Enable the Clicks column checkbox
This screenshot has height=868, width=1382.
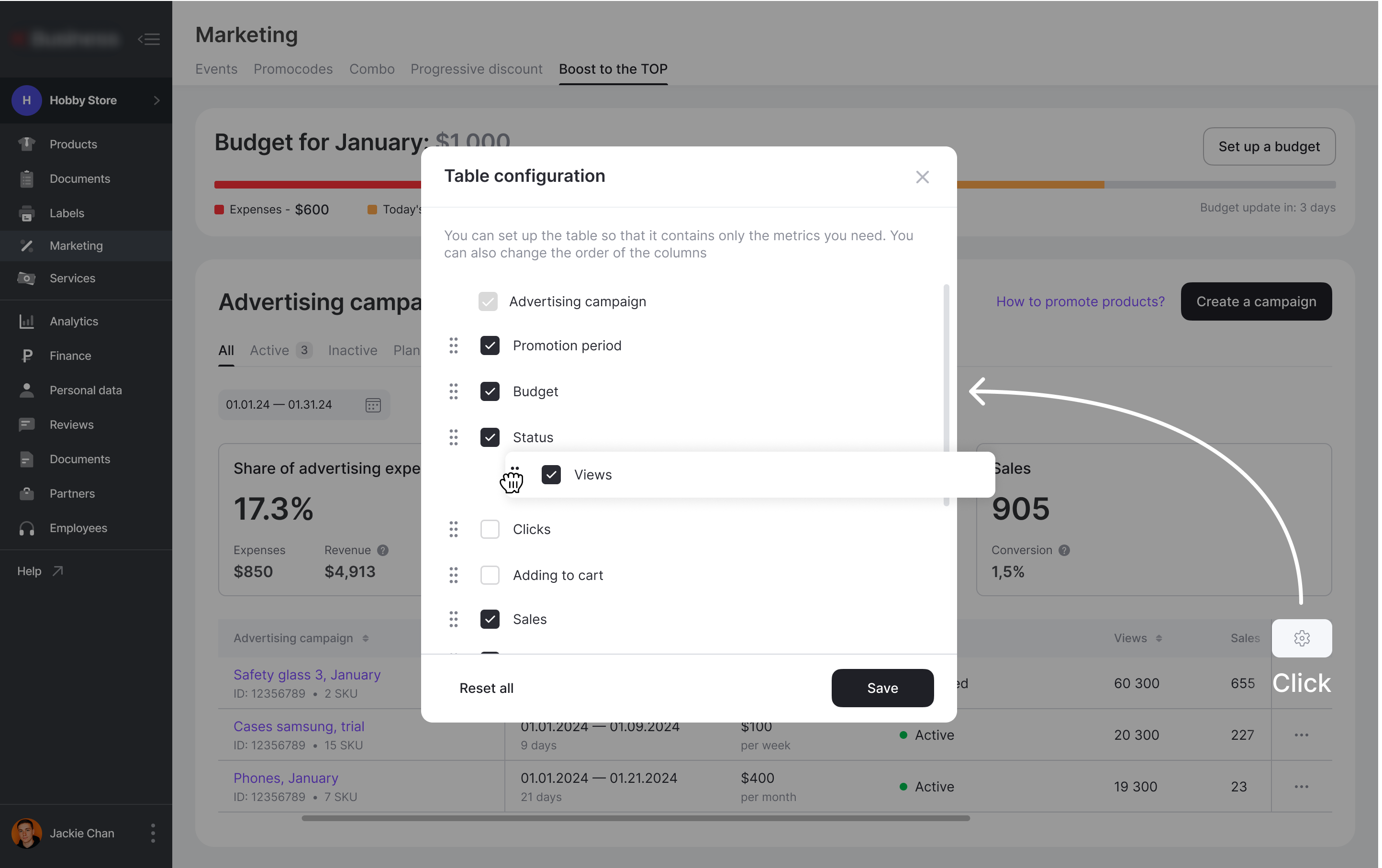(490, 529)
